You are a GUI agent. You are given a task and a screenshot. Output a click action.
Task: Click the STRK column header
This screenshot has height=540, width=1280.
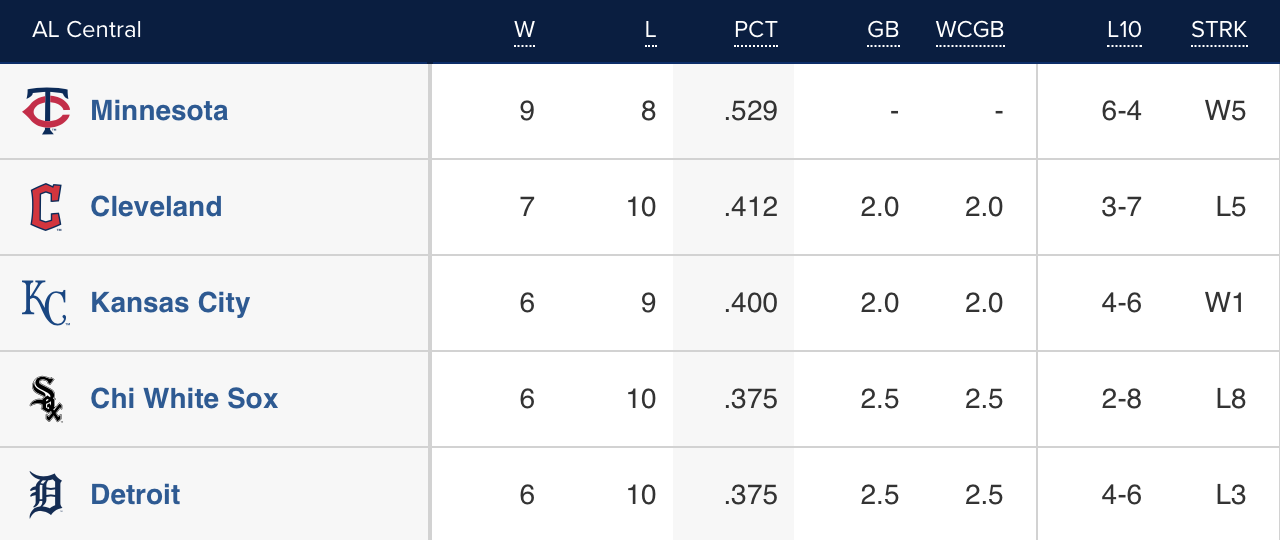pos(1219,30)
